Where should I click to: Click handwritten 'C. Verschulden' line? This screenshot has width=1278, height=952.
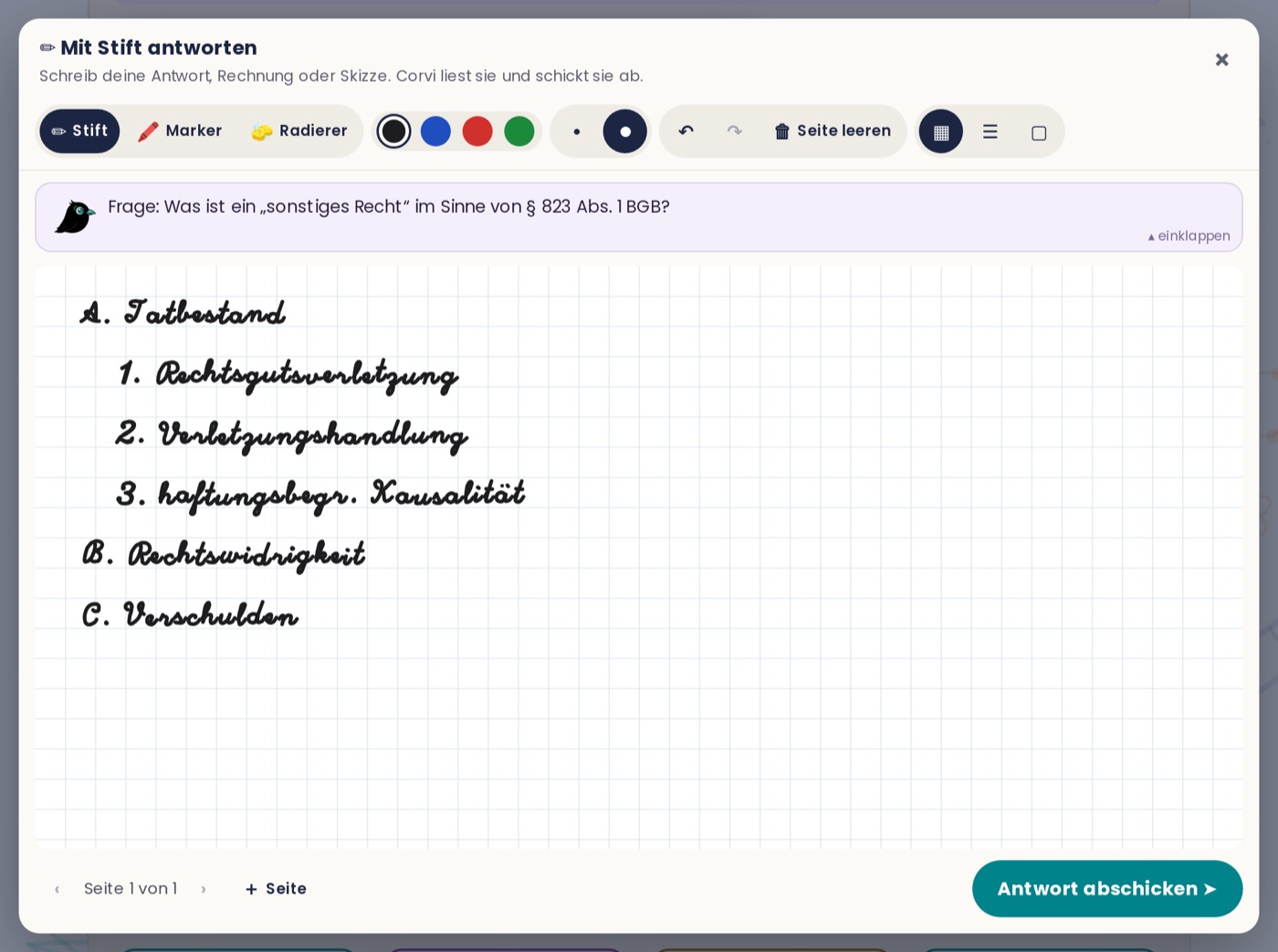pos(190,615)
